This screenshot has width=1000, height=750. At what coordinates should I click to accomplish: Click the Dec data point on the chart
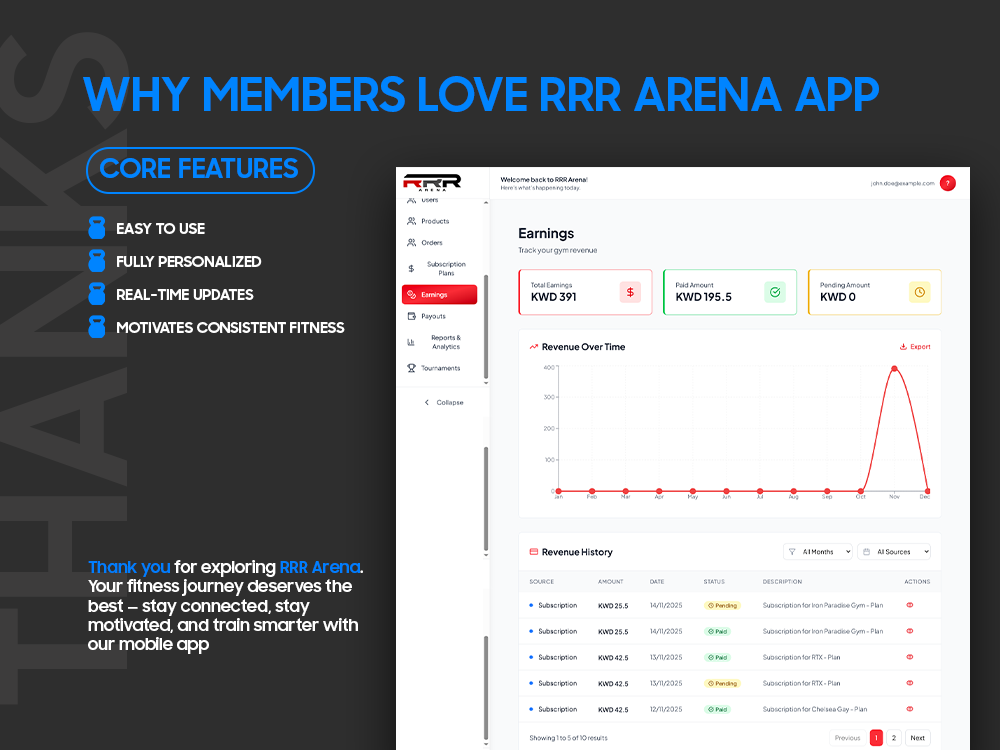(x=927, y=491)
